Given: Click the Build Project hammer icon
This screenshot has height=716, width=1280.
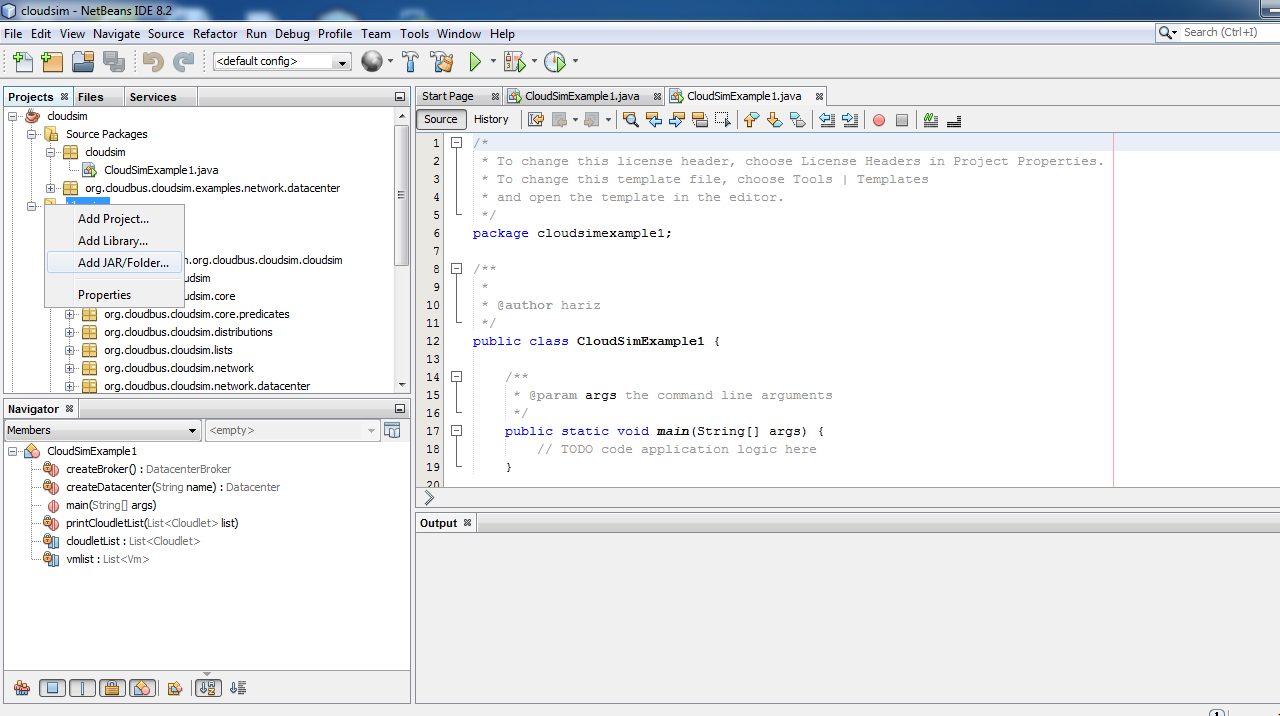Looking at the screenshot, I should coord(411,62).
